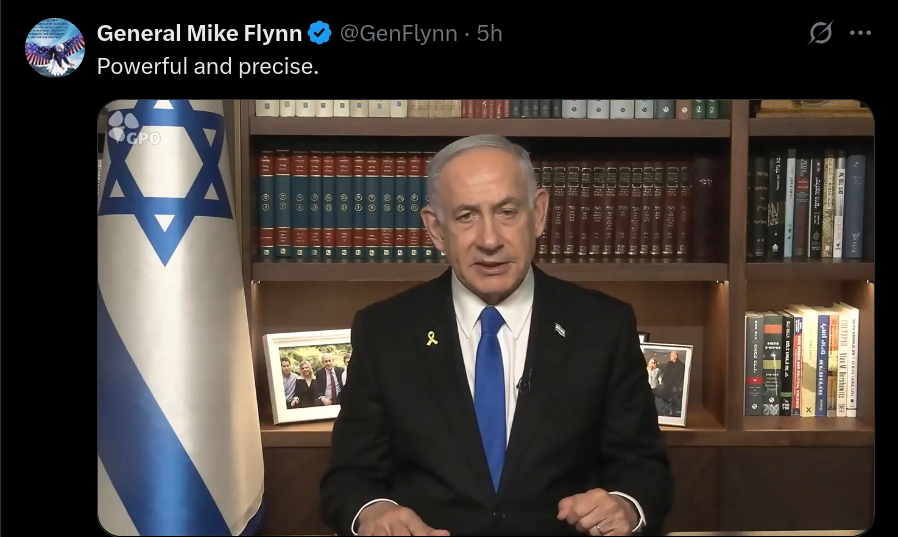
Task: Click the dark red book set on shelf
Action: pos(615,209)
